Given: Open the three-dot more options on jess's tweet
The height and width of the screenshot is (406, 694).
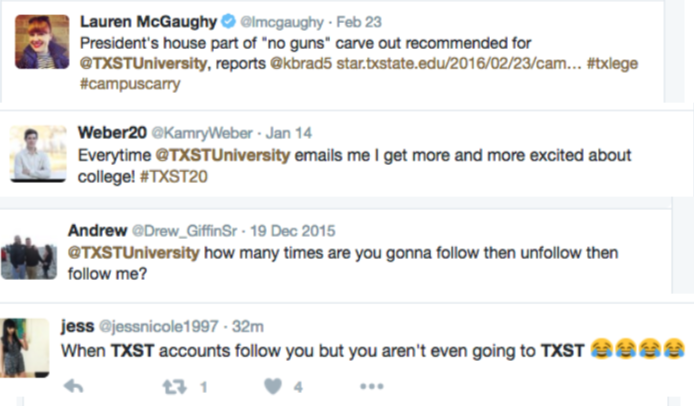Looking at the screenshot, I should pos(372,387).
